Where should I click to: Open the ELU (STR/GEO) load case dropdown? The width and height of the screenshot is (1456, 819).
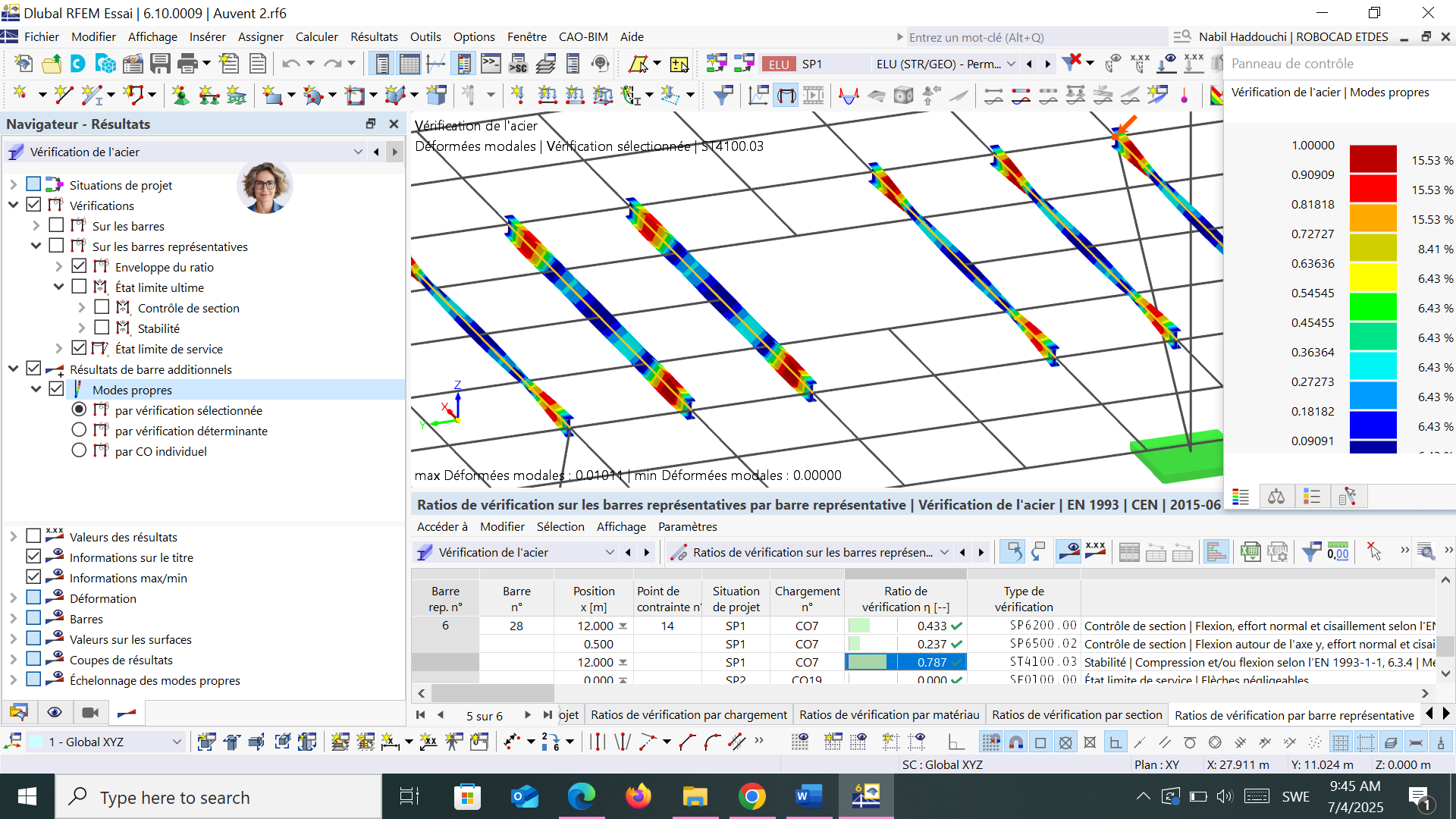click(1011, 64)
